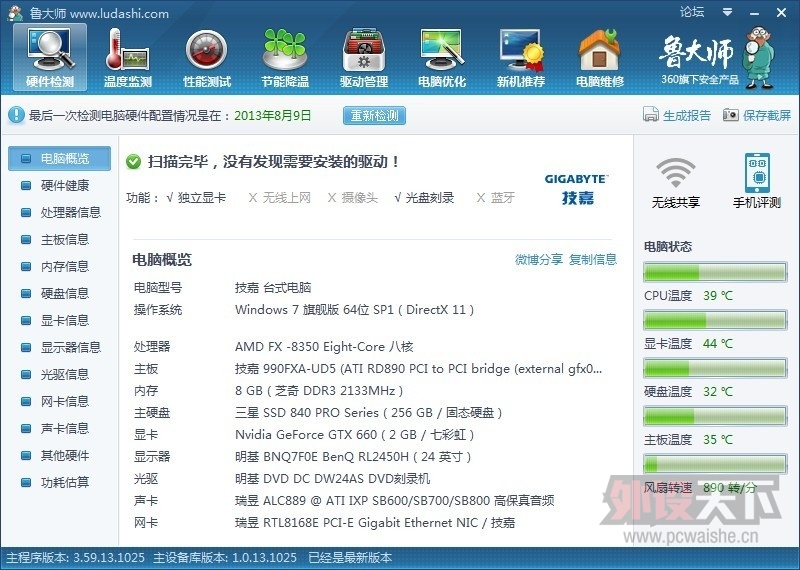The image size is (800, 570).
Task: Click 生成报告 generate report icon
Action: point(677,115)
